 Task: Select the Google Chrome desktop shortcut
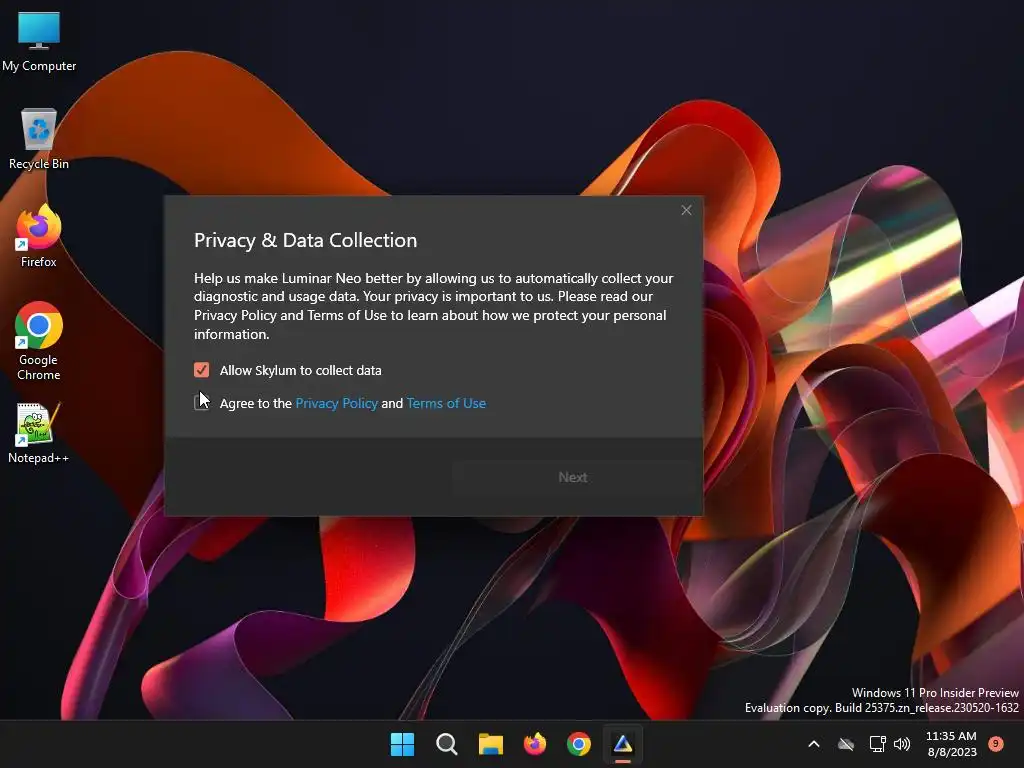[39, 341]
